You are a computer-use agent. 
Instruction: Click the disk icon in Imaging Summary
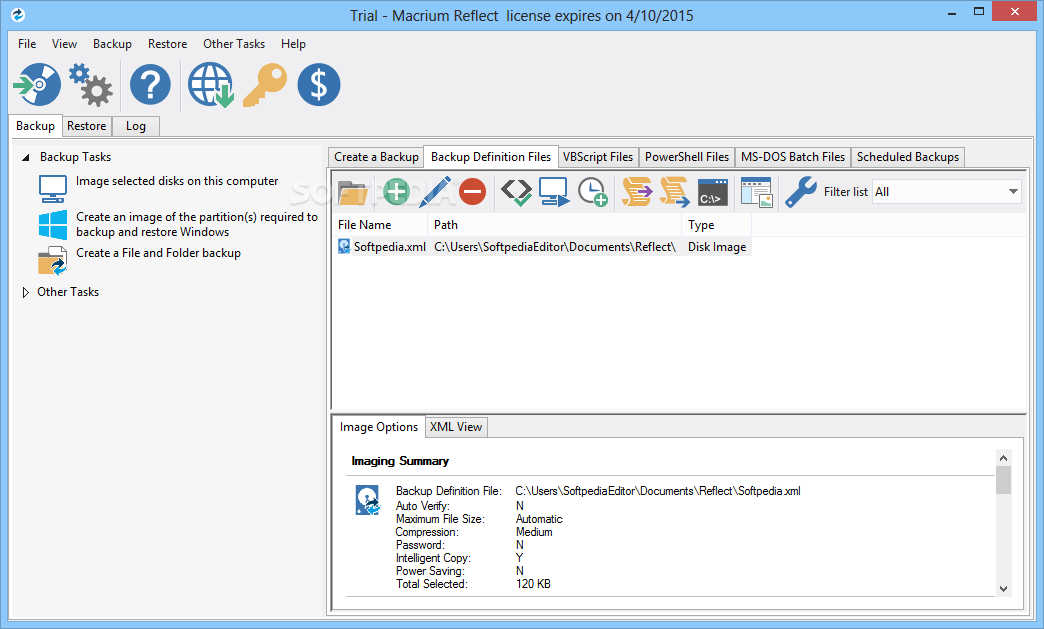click(368, 500)
